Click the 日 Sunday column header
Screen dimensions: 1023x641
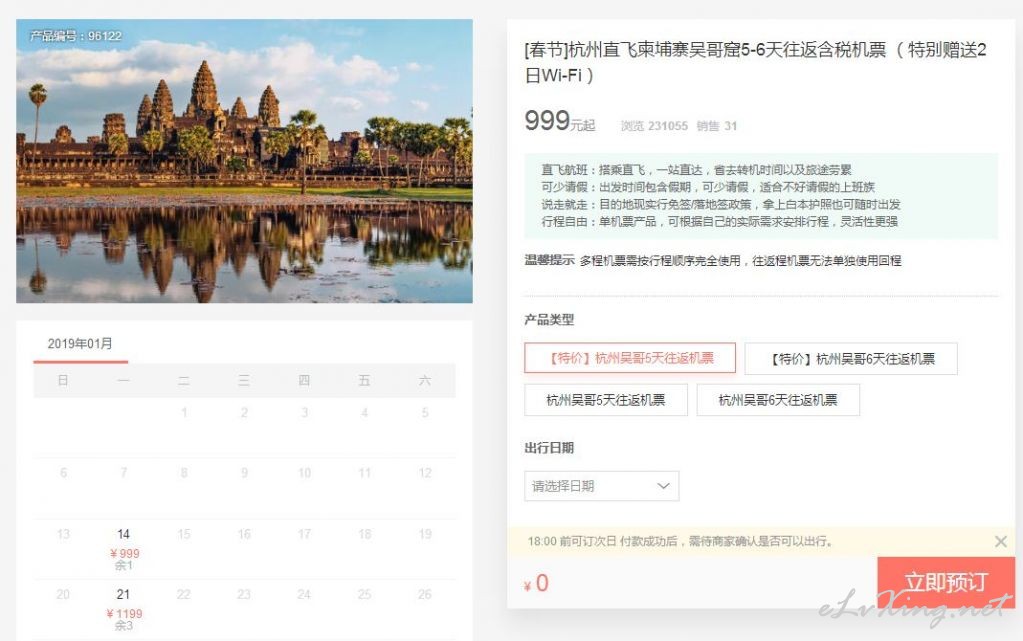(63, 381)
